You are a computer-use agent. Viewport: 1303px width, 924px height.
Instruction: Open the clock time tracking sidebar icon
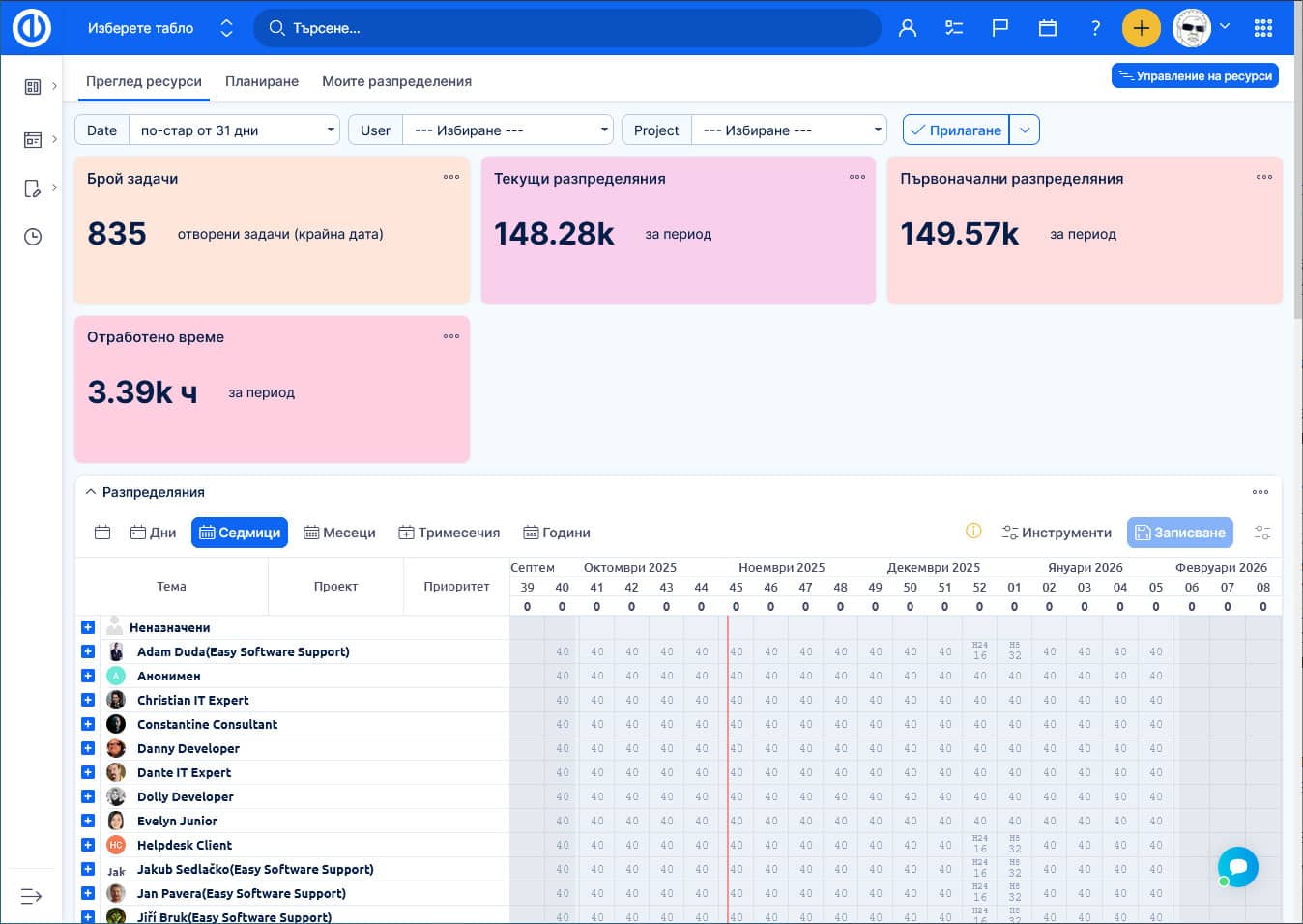(32, 237)
